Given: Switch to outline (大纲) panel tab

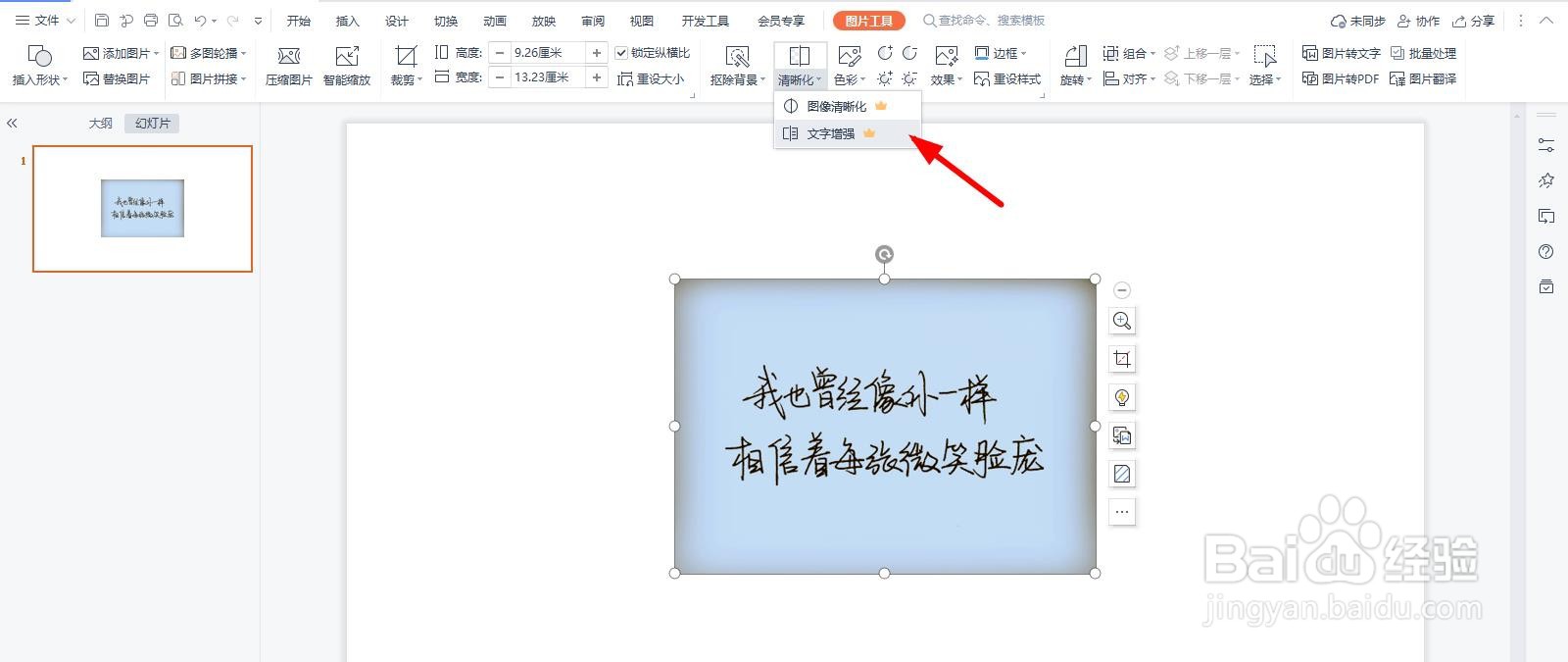Looking at the screenshot, I should tap(100, 124).
